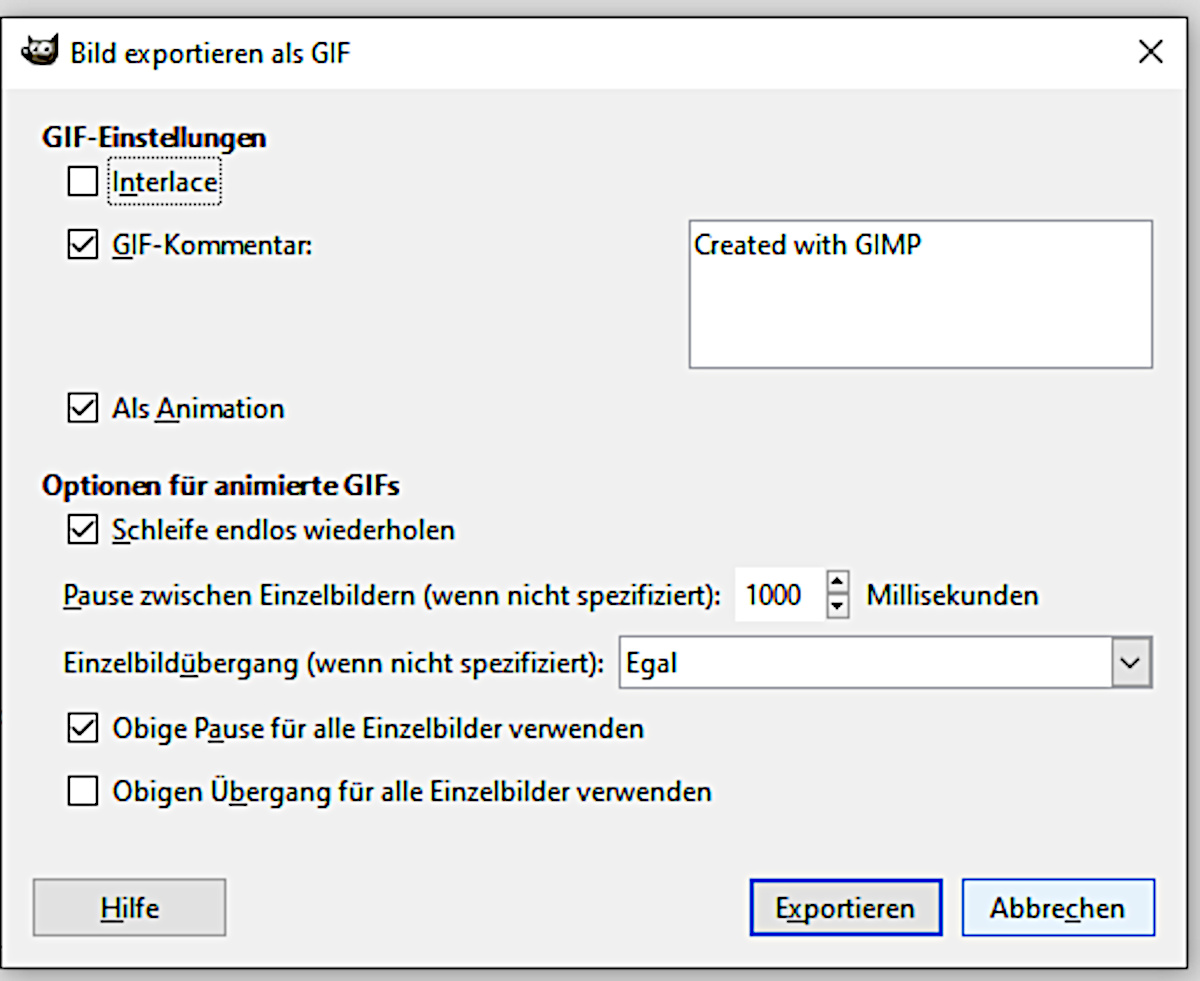Click the GIMP Wilber icon in title bar

[41, 51]
